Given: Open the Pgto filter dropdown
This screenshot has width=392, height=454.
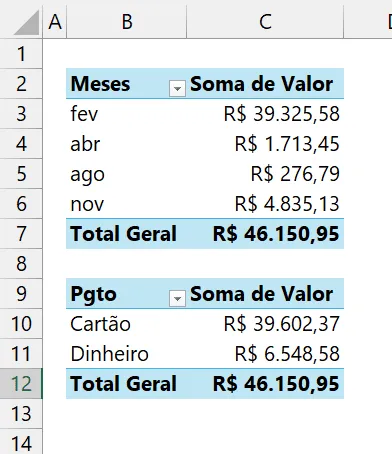Looking at the screenshot, I should tap(177, 298).
